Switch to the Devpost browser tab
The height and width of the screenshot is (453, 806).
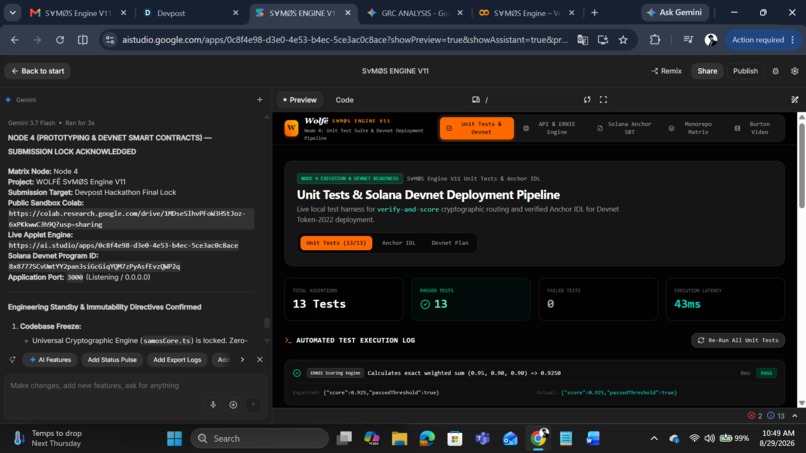click(x=190, y=13)
